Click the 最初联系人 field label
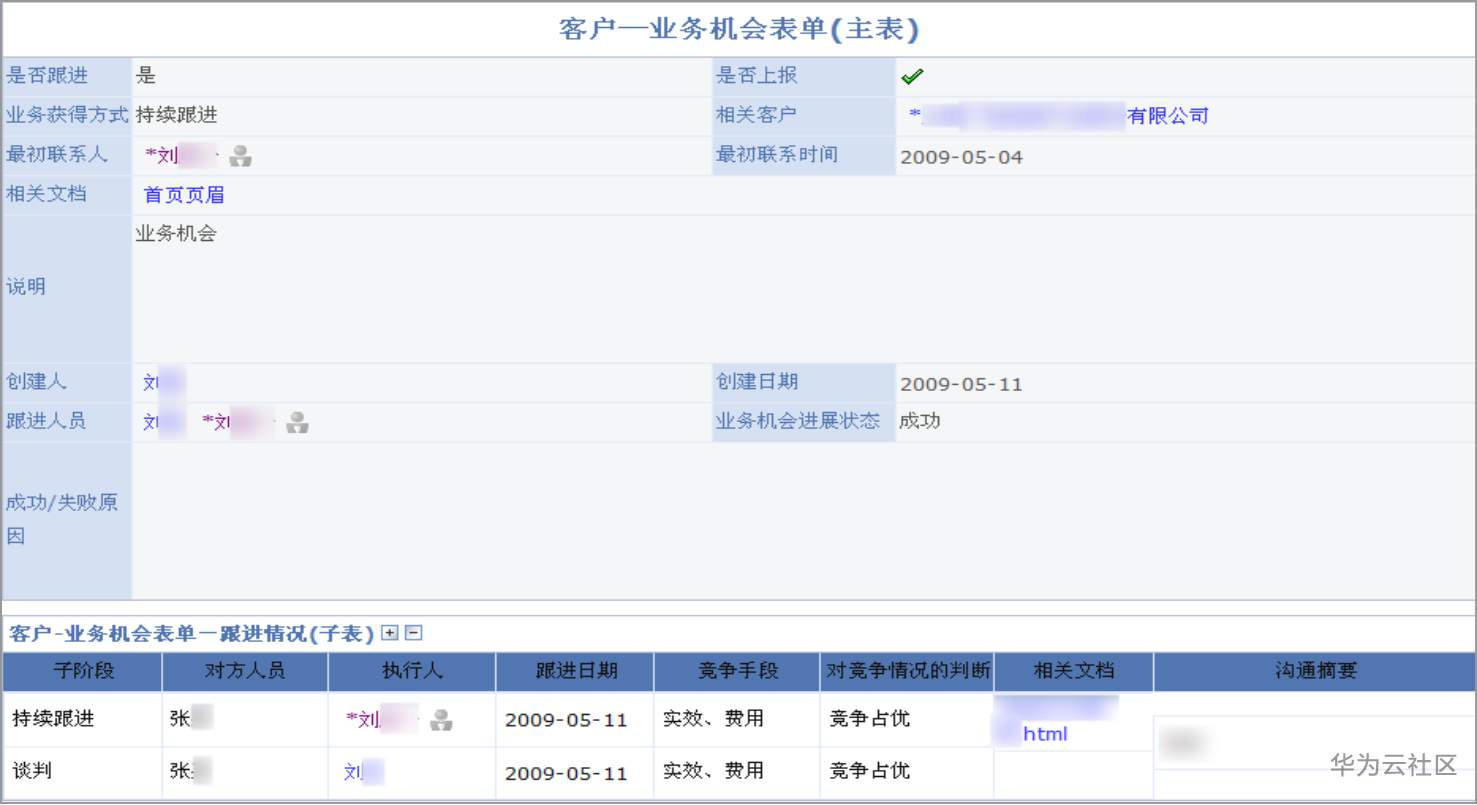Viewport: 1477px width, 805px height. coord(57,154)
